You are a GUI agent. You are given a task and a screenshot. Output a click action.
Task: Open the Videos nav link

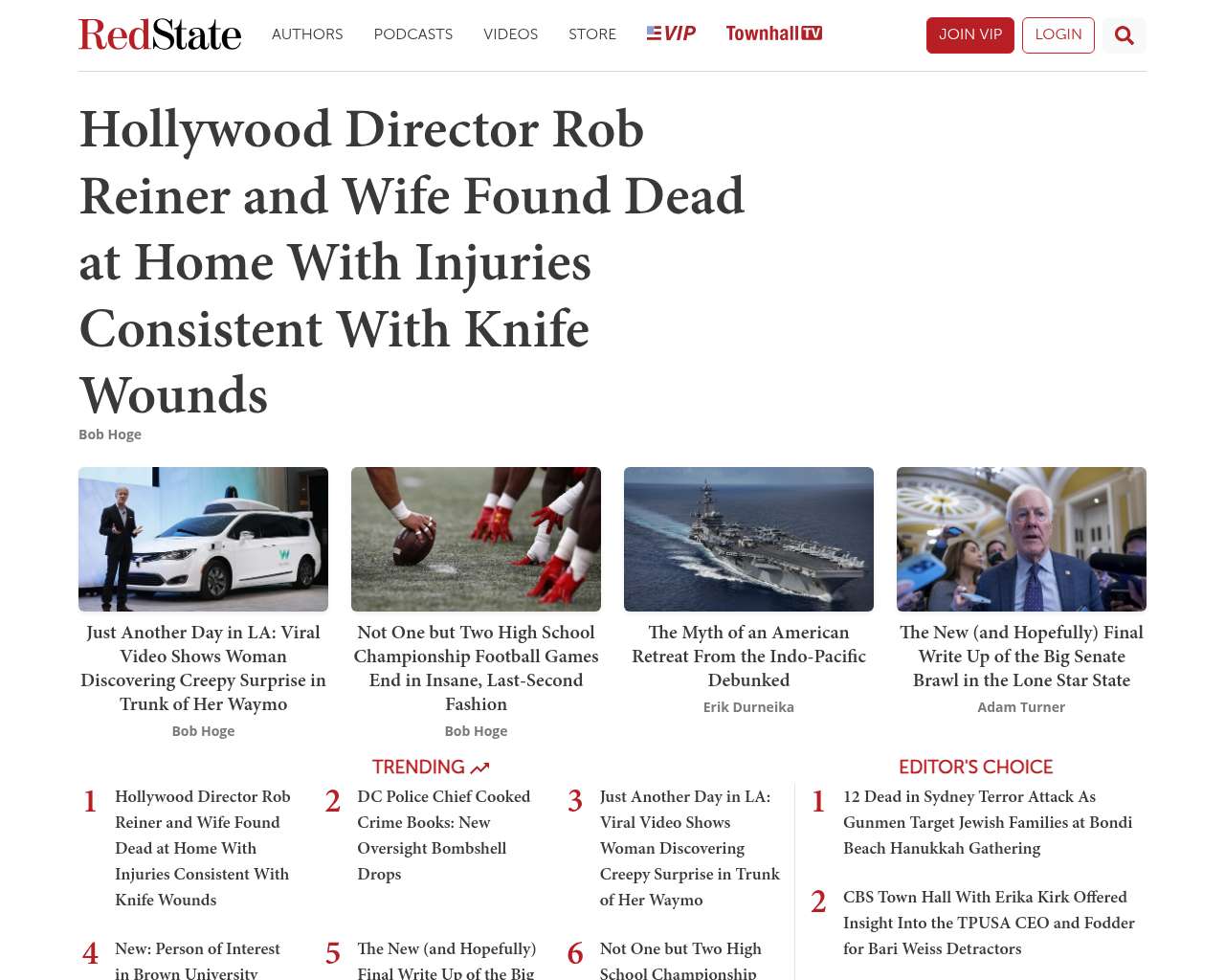(x=510, y=34)
